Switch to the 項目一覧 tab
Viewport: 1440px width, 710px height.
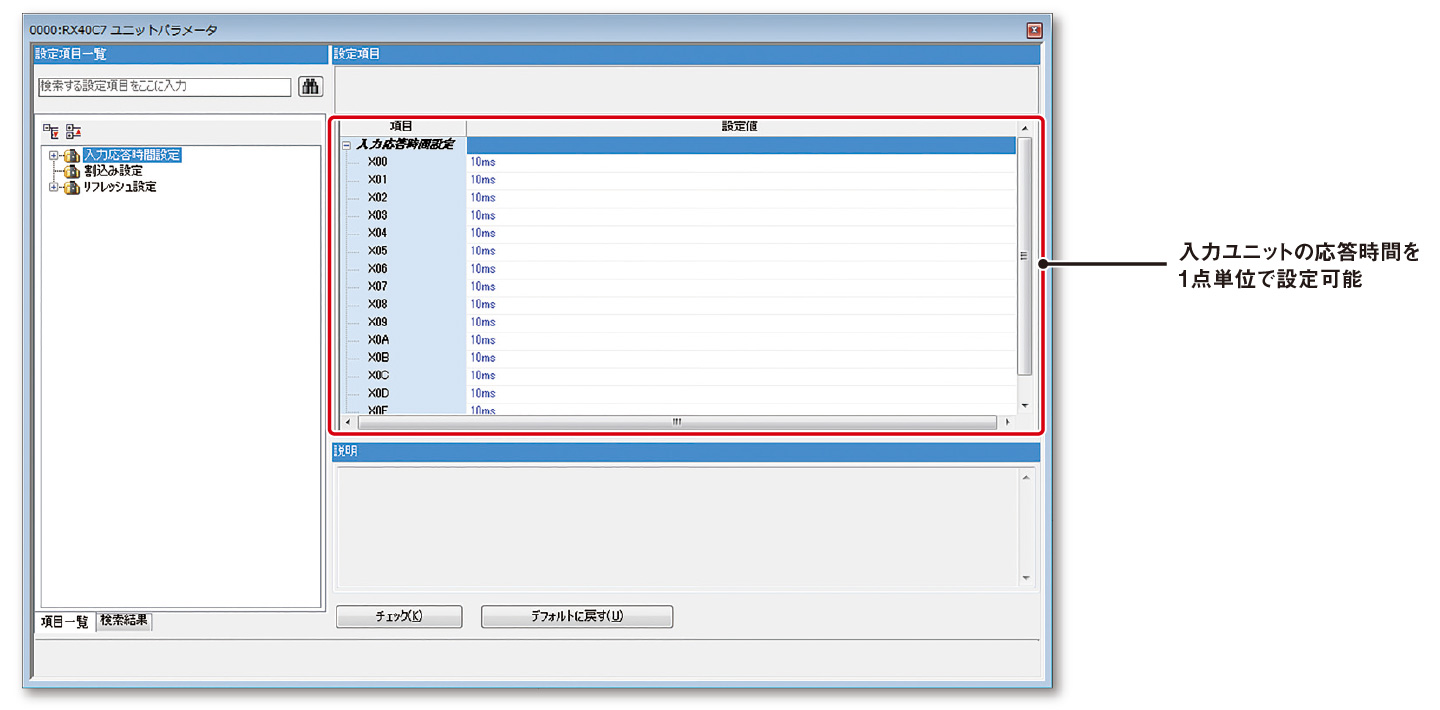pyautogui.click(x=64, y=621)
